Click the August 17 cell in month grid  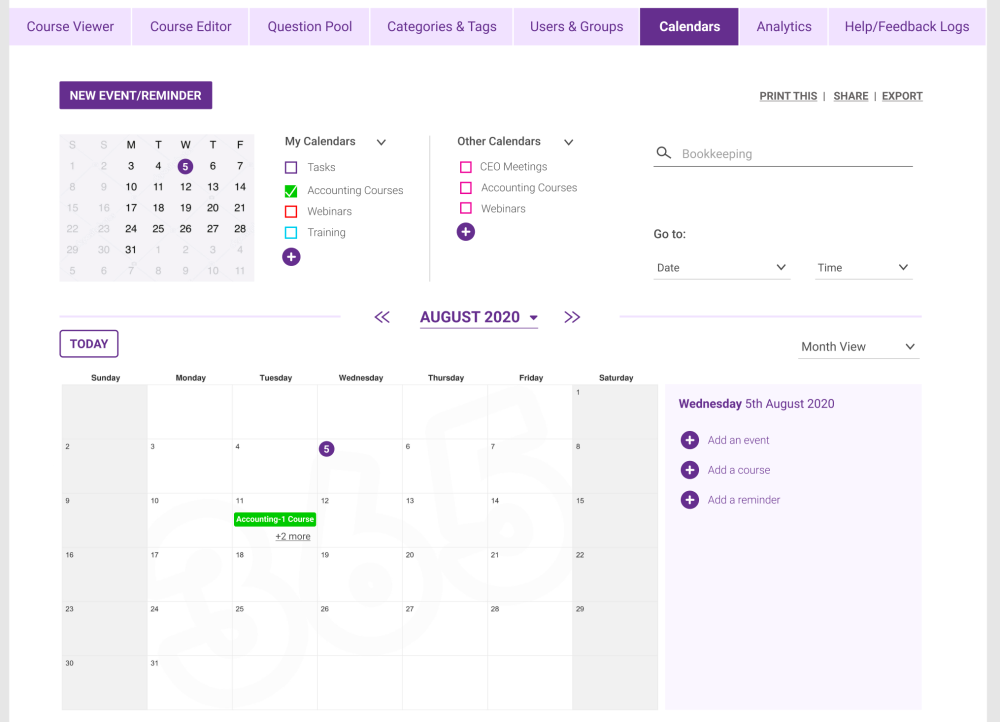(x=190, y=575)
